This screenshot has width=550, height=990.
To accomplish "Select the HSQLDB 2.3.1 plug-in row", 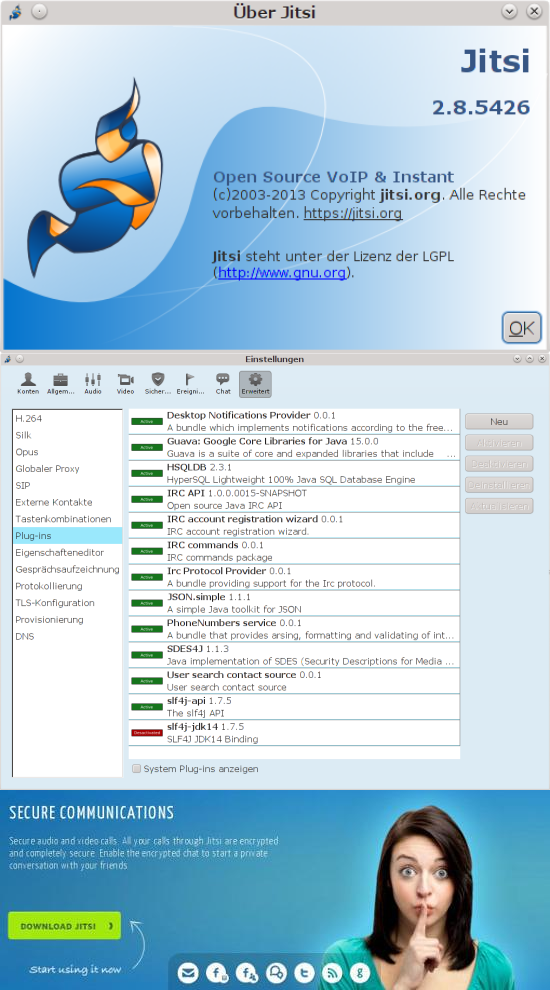I will [x=294, y=473].
